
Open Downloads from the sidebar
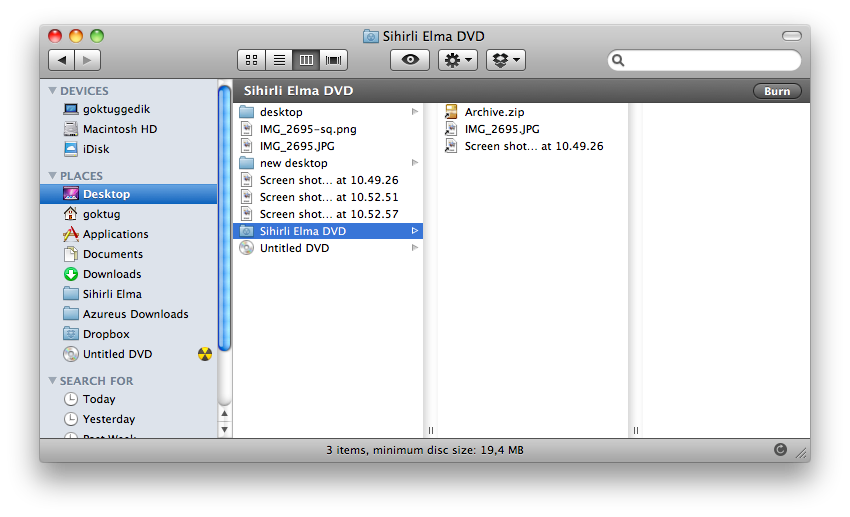click(x=111, y=274)
